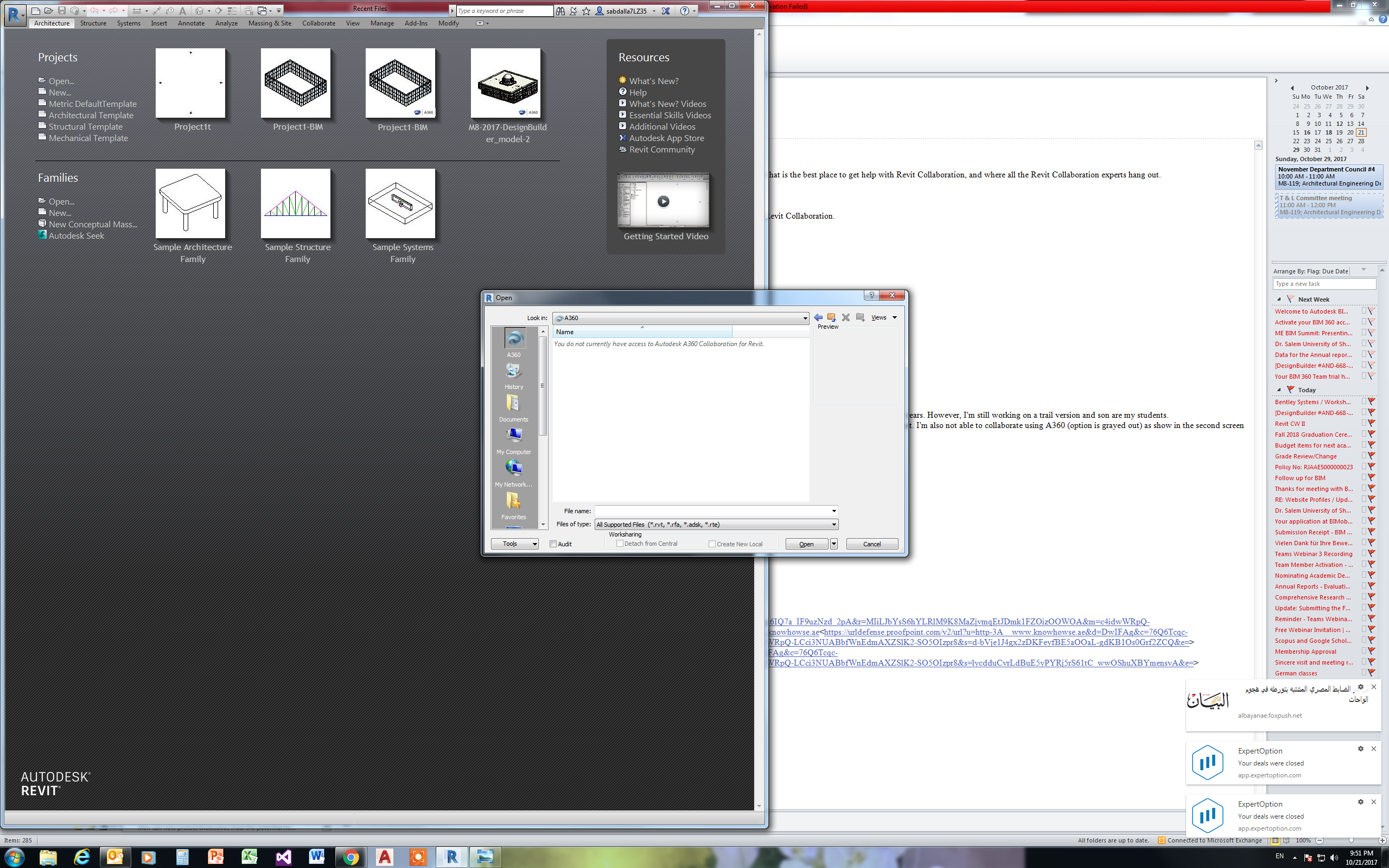
Task: Click Revit Community link under Resources
Action: click(x=662, y=150)
